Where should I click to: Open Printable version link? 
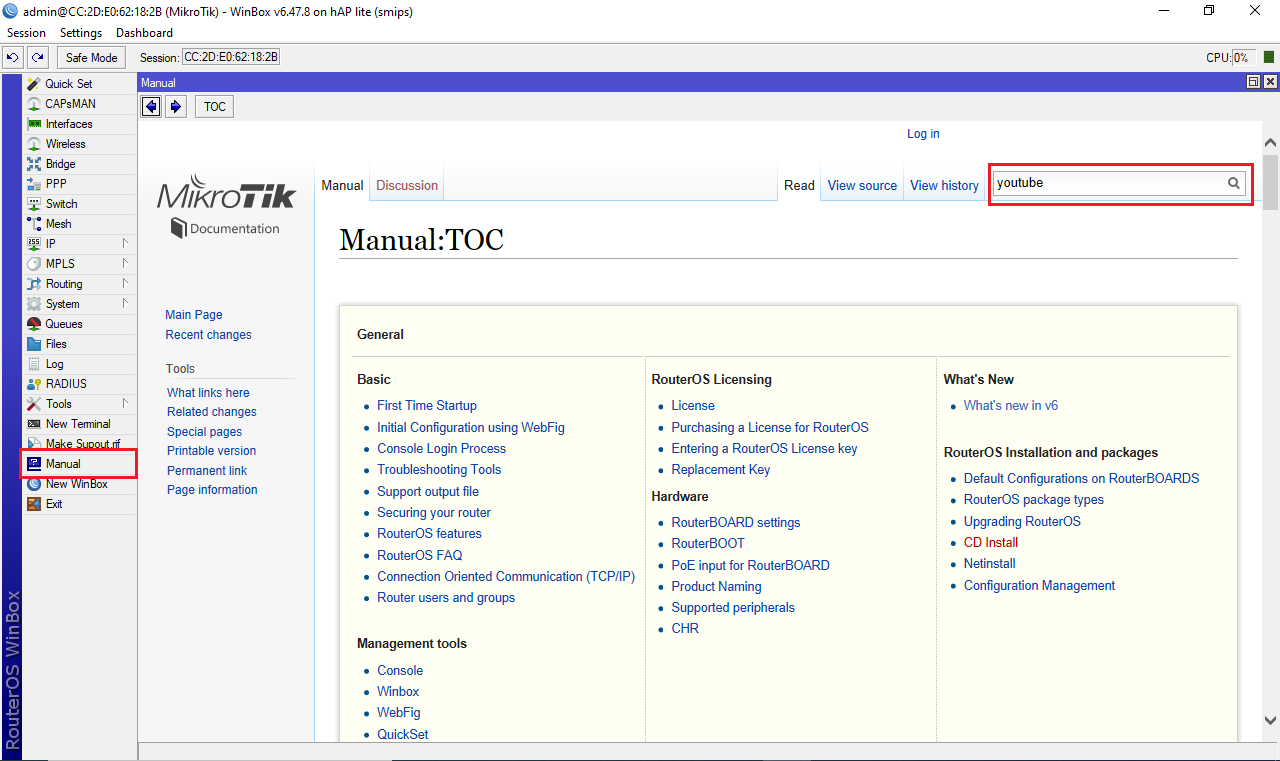211,451
